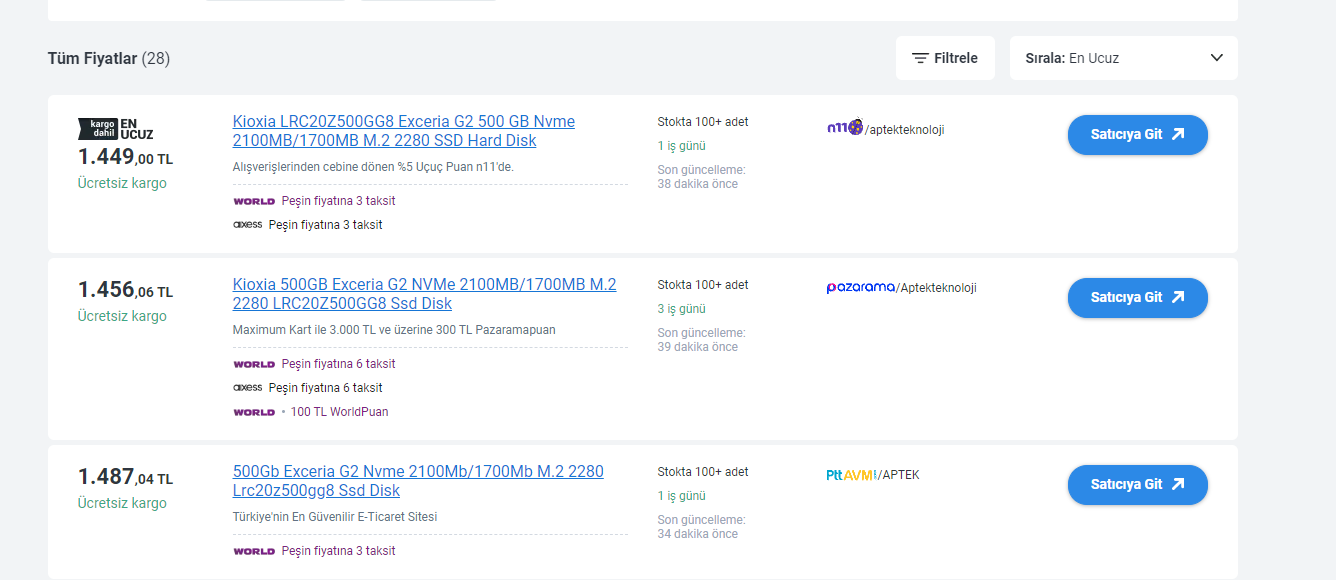Click Ücretsiz kargo under 1.449,00 TL
Viewport: 1336px width, 580px height.
click(x=122, y=183)
